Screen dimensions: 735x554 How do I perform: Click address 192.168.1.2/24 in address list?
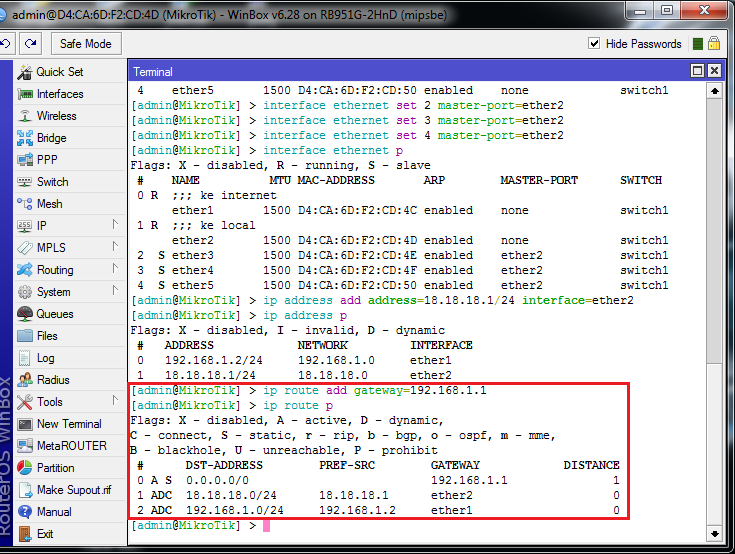[214, 360]
